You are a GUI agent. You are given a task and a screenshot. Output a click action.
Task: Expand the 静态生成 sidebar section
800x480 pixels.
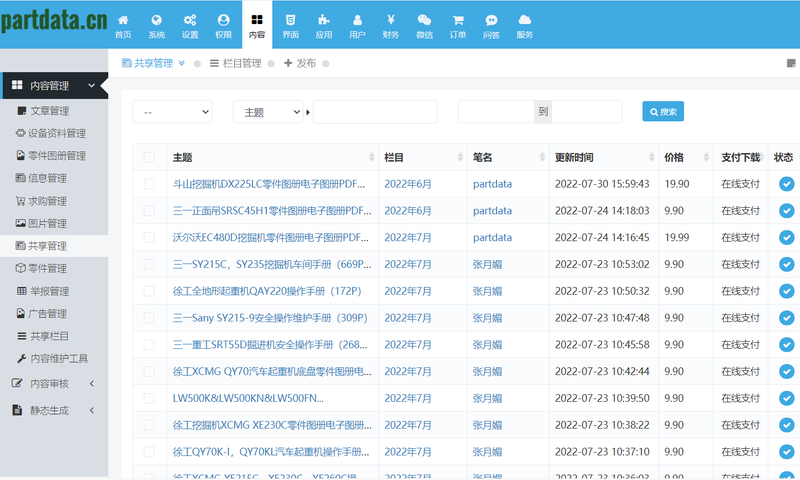(x=54, y=410)
